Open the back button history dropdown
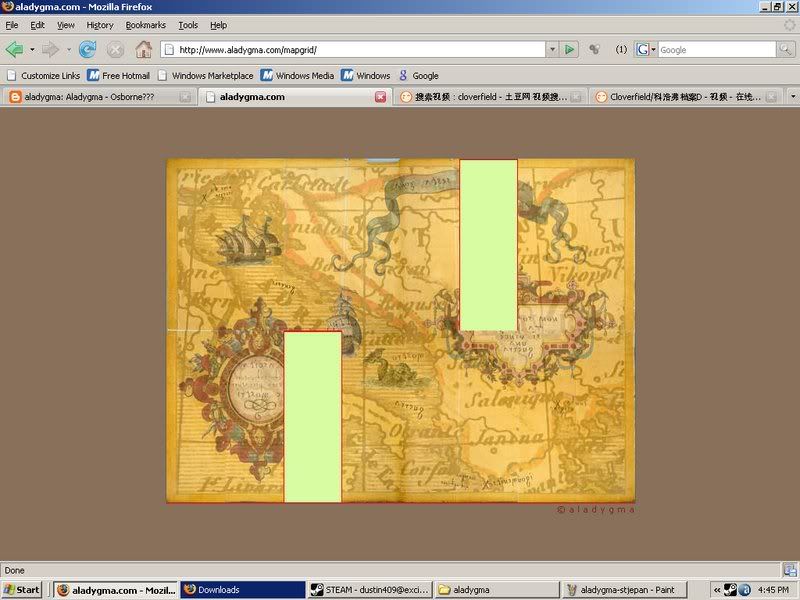 [32, 49]
